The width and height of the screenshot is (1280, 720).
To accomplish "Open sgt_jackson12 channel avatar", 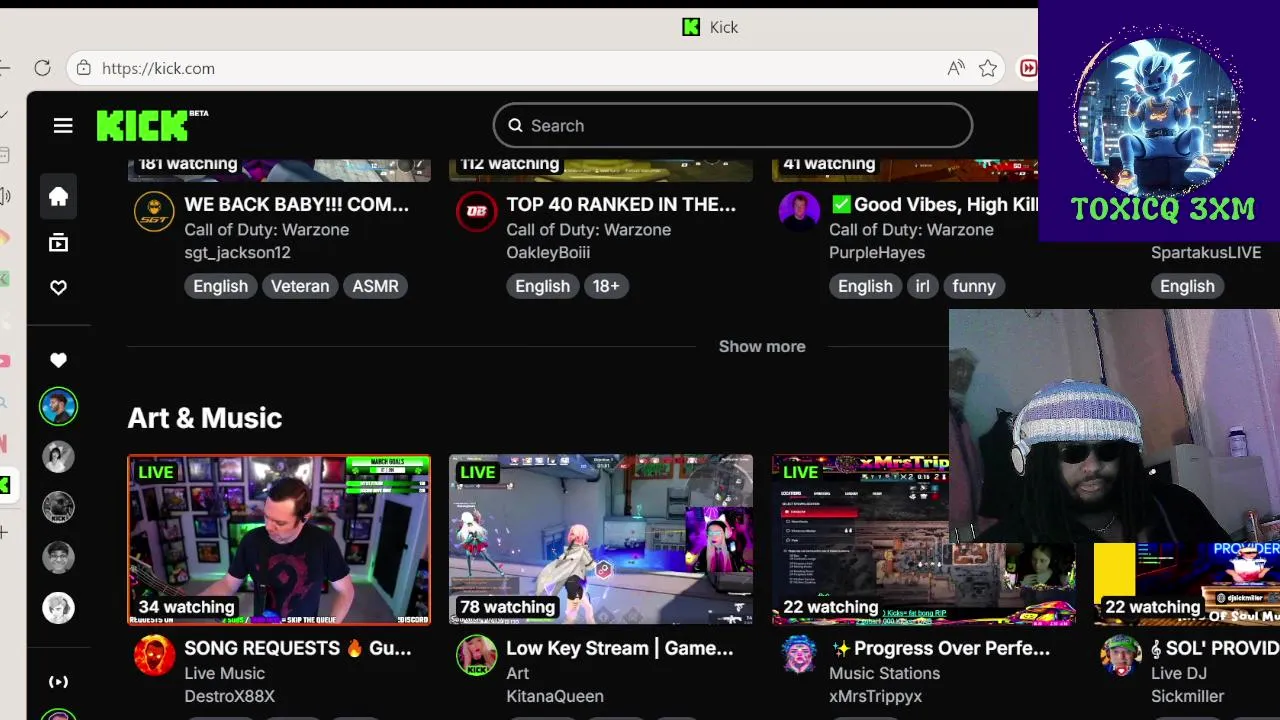I will pos(154,211).
